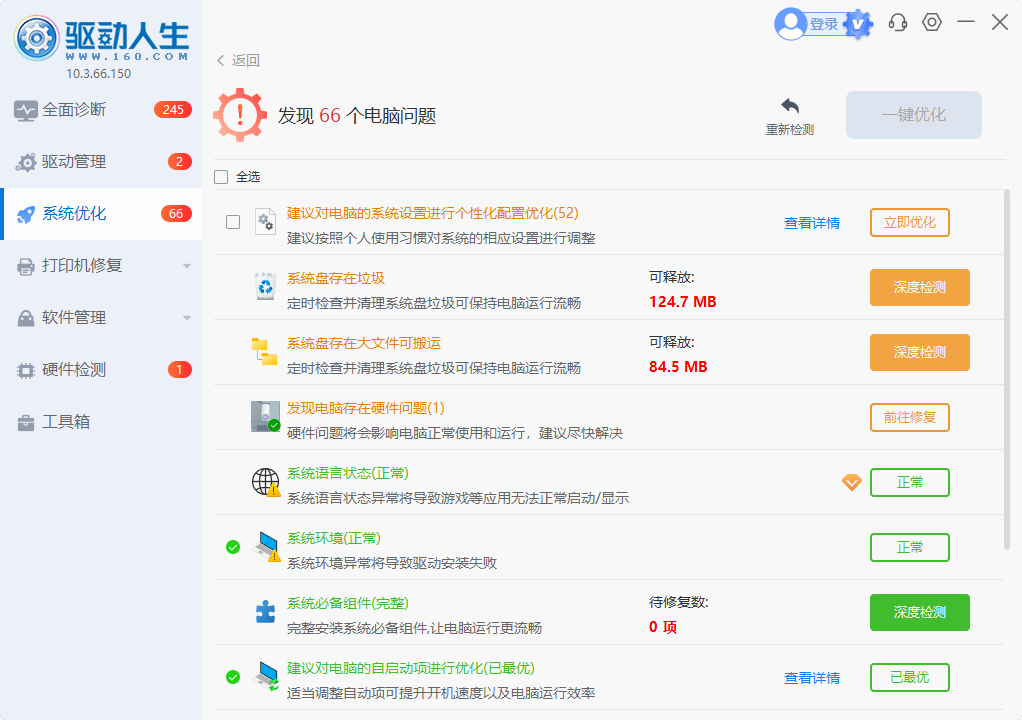Click the 84.5 MB value
The height and width of the screenshot is (720, 1022).
(x=678, y=367)
